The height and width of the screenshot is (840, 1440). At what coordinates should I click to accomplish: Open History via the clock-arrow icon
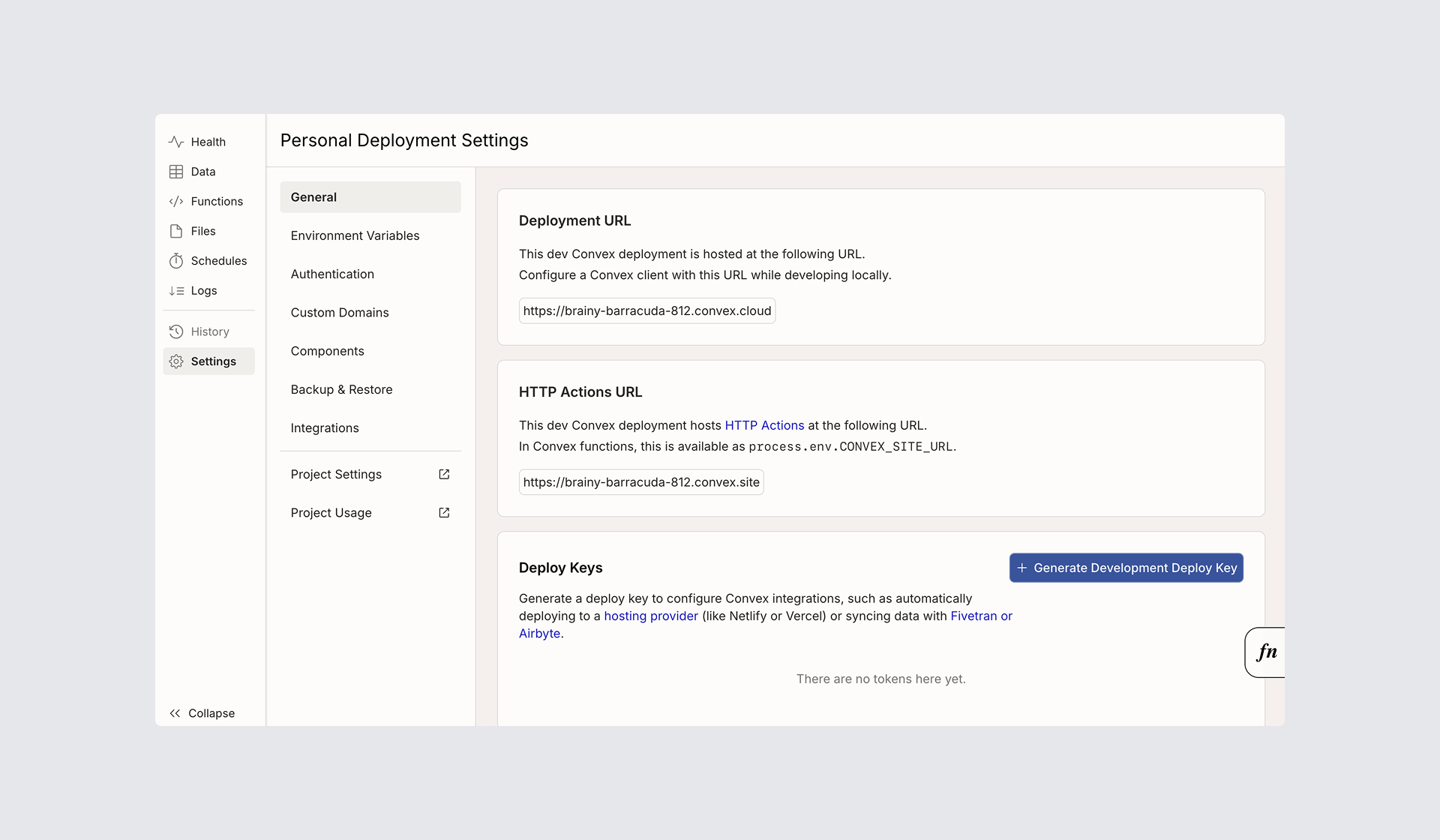(175, 331)
